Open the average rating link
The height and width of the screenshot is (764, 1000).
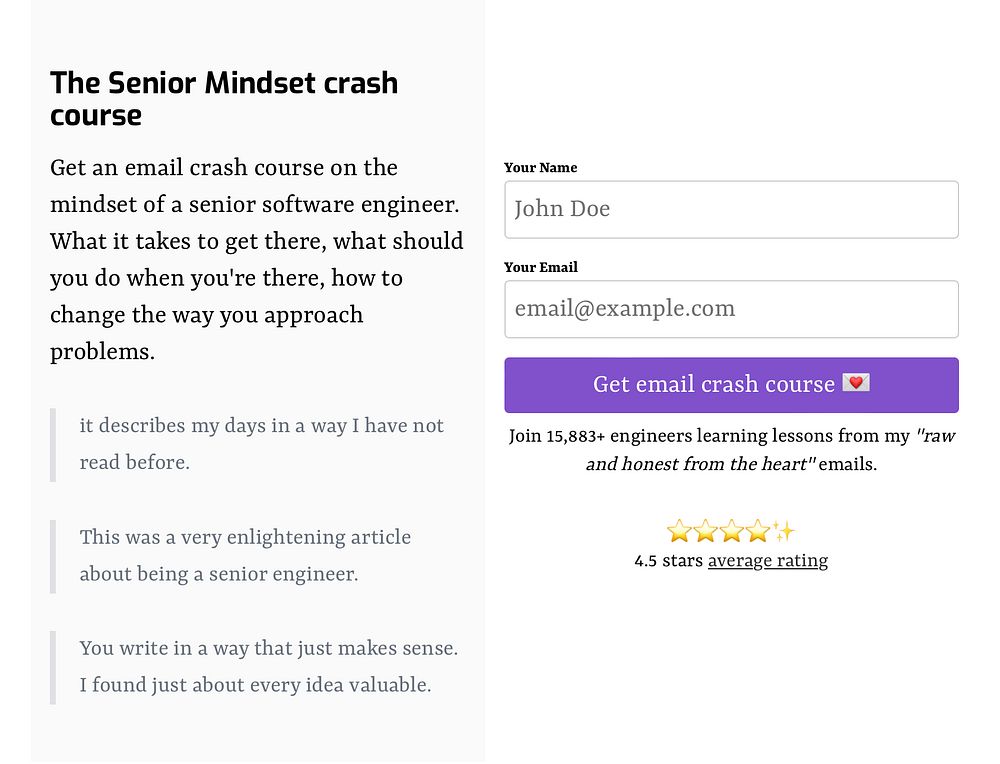767,561
